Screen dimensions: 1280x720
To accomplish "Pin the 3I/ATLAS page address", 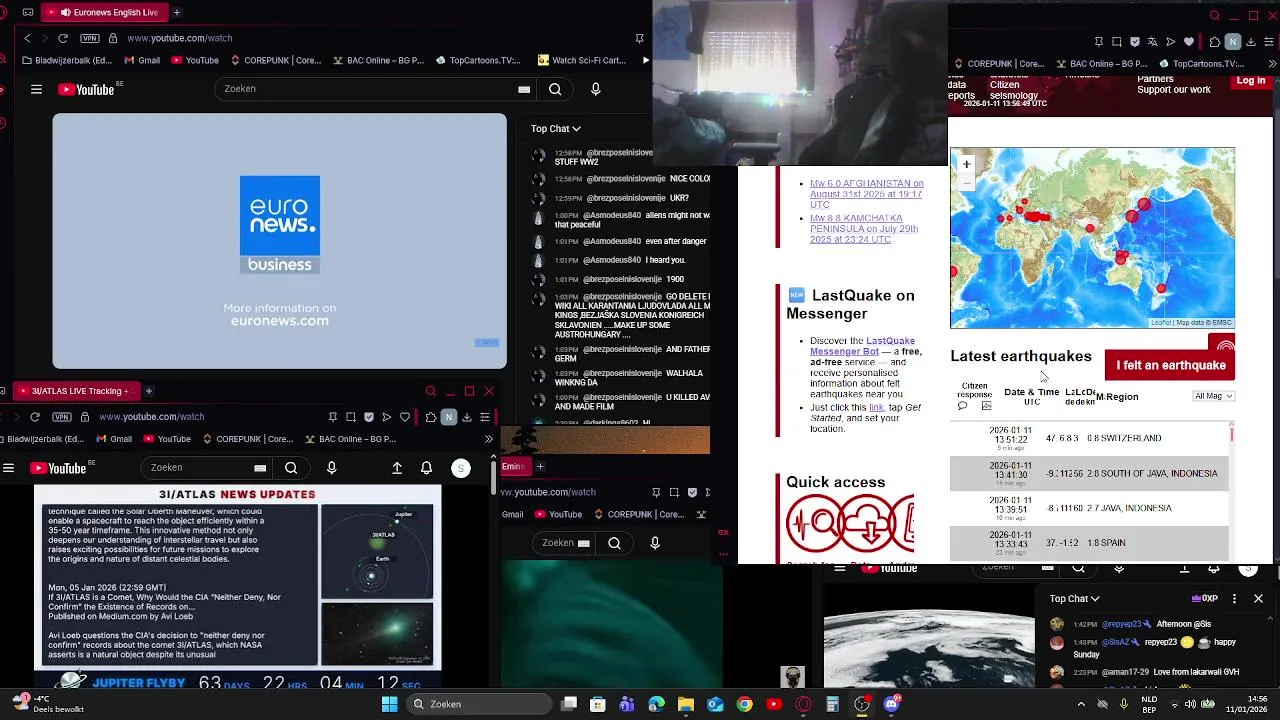I will pyautogui.click(x=332, y=417).
